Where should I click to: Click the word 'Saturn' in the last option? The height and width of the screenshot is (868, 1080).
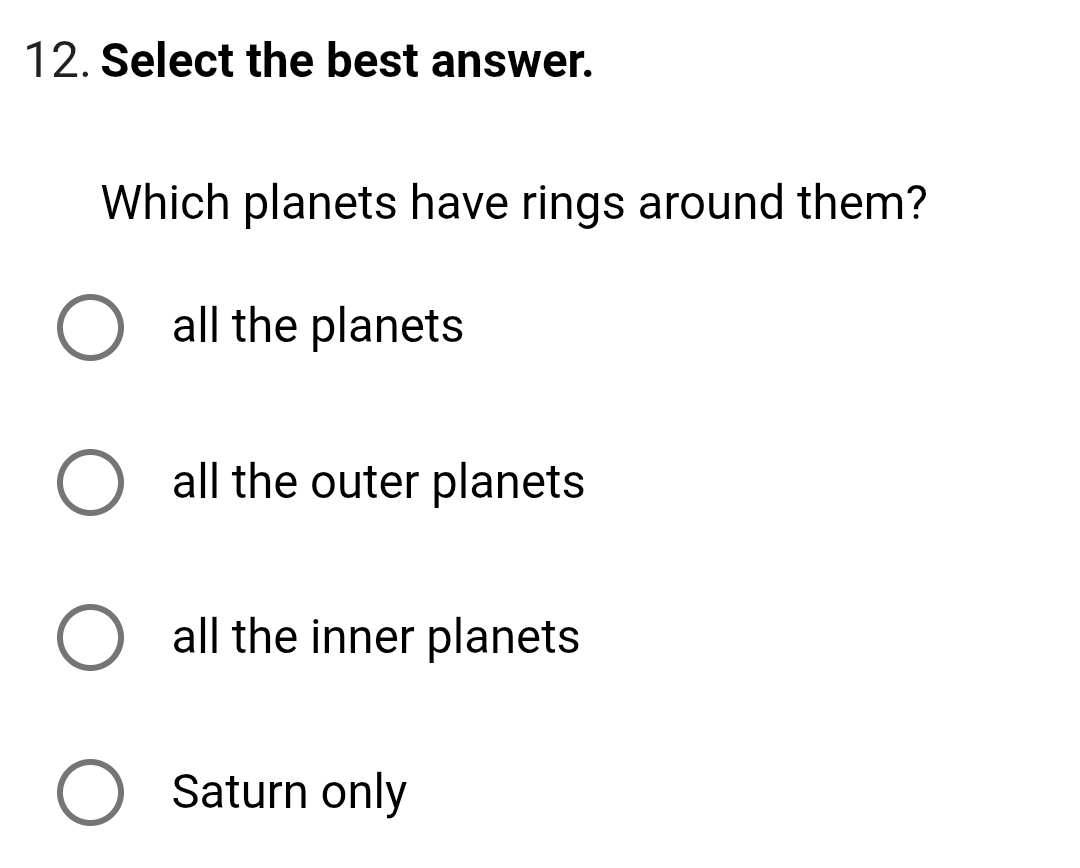(241, 792)
